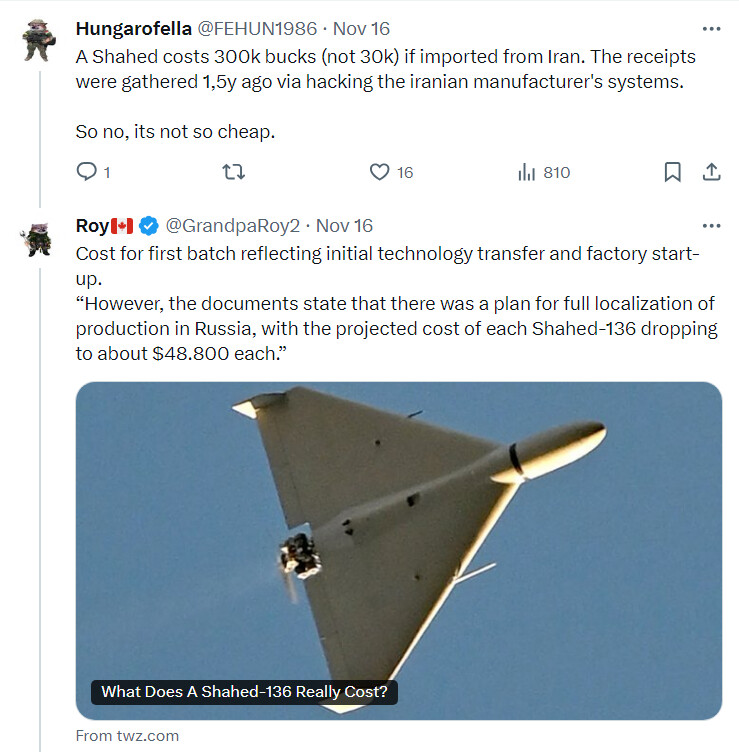The width and height of the screenshot is (739, 752).
Task: Open the @GrandpaRoy2 handle link
Action: (233, 226)
